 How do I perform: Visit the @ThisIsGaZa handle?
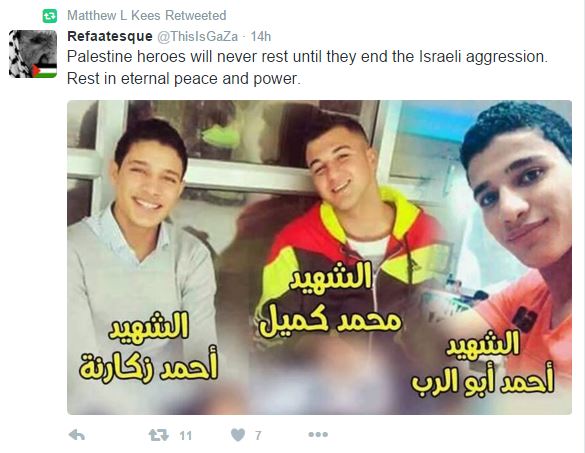(x=197, y=37)
